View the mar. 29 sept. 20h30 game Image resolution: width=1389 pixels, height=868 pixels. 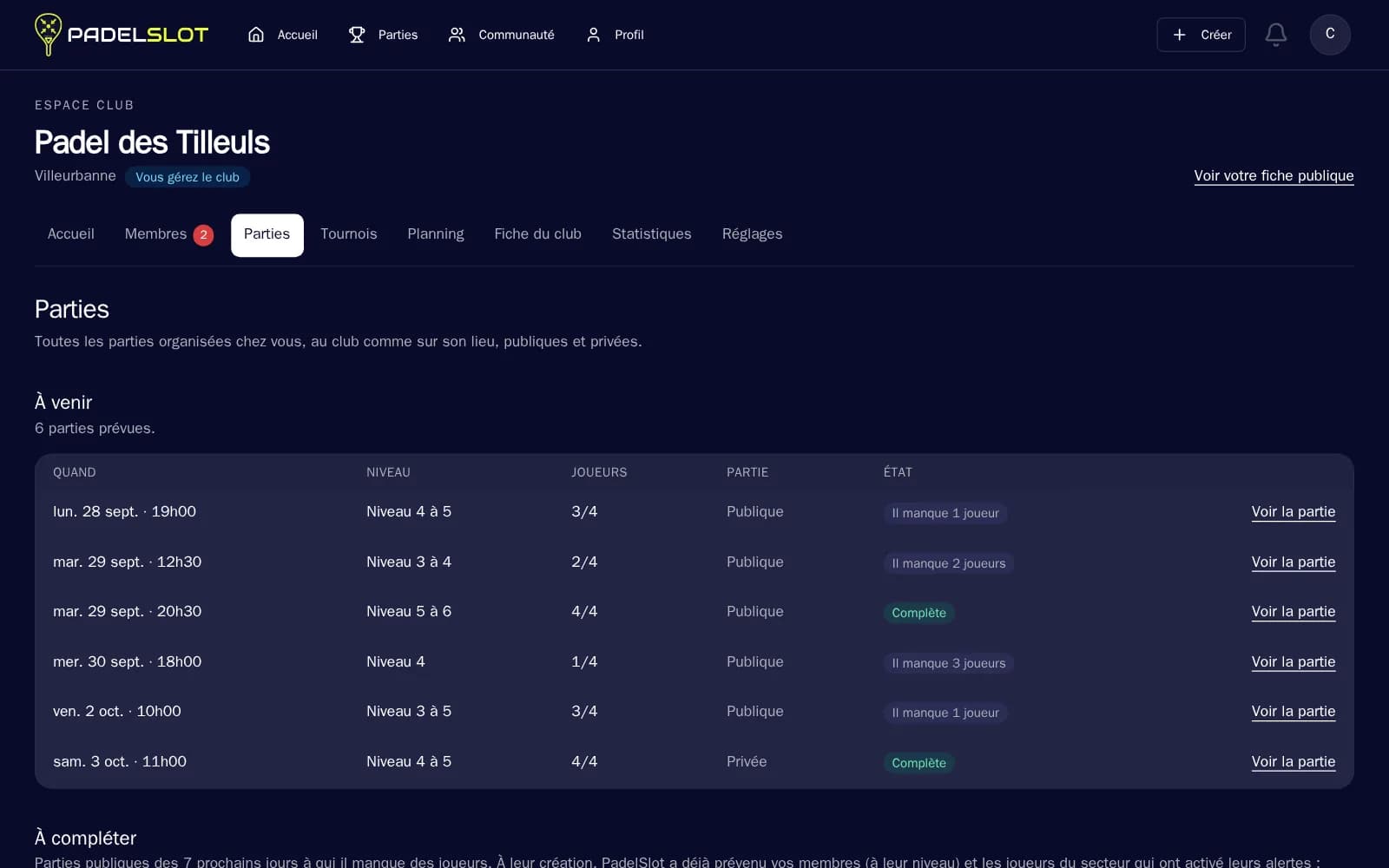click(1294, 612)
